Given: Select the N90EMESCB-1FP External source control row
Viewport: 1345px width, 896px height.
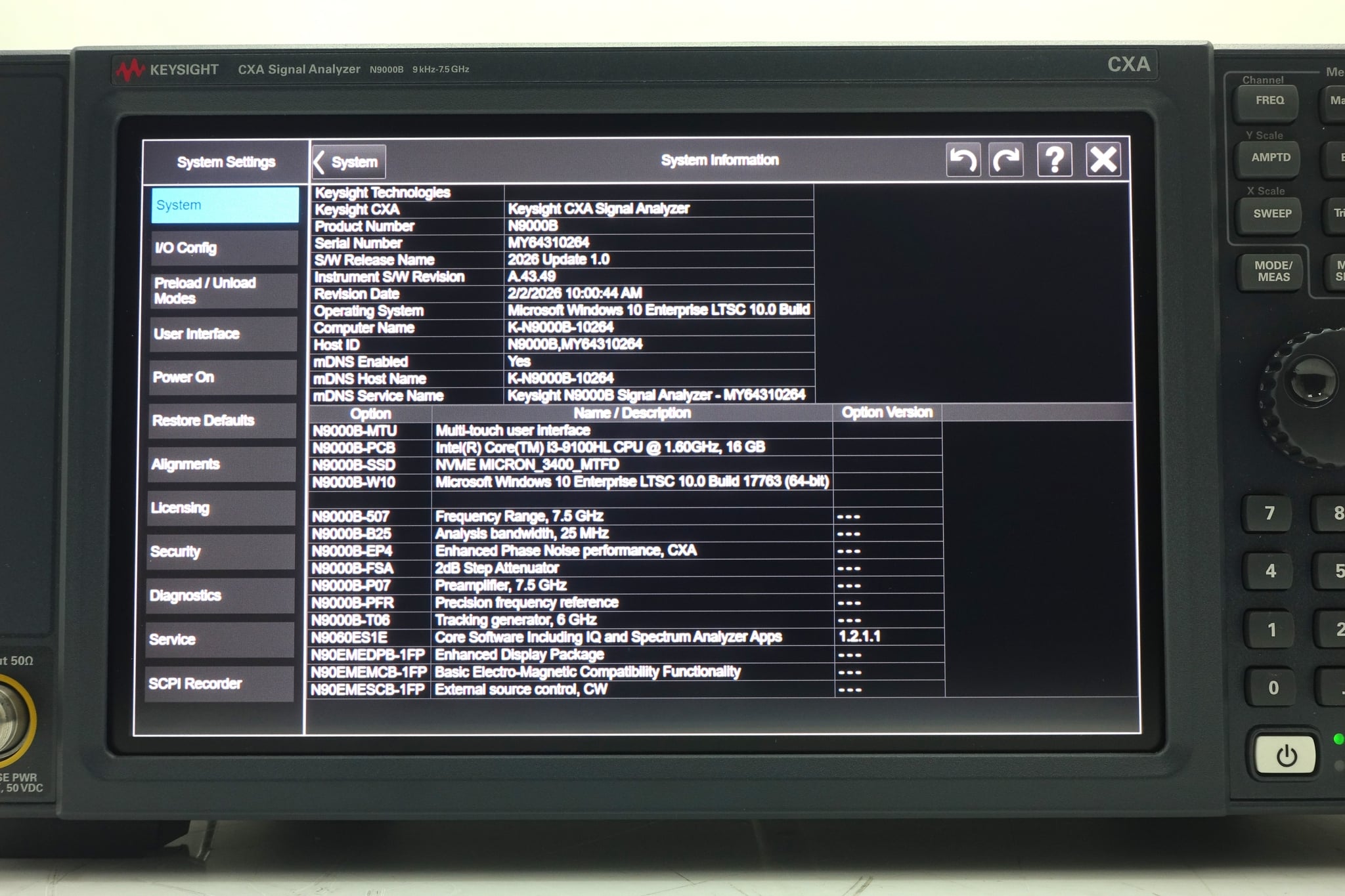Looking at the screenshot, I should click(x=627, y=690).
